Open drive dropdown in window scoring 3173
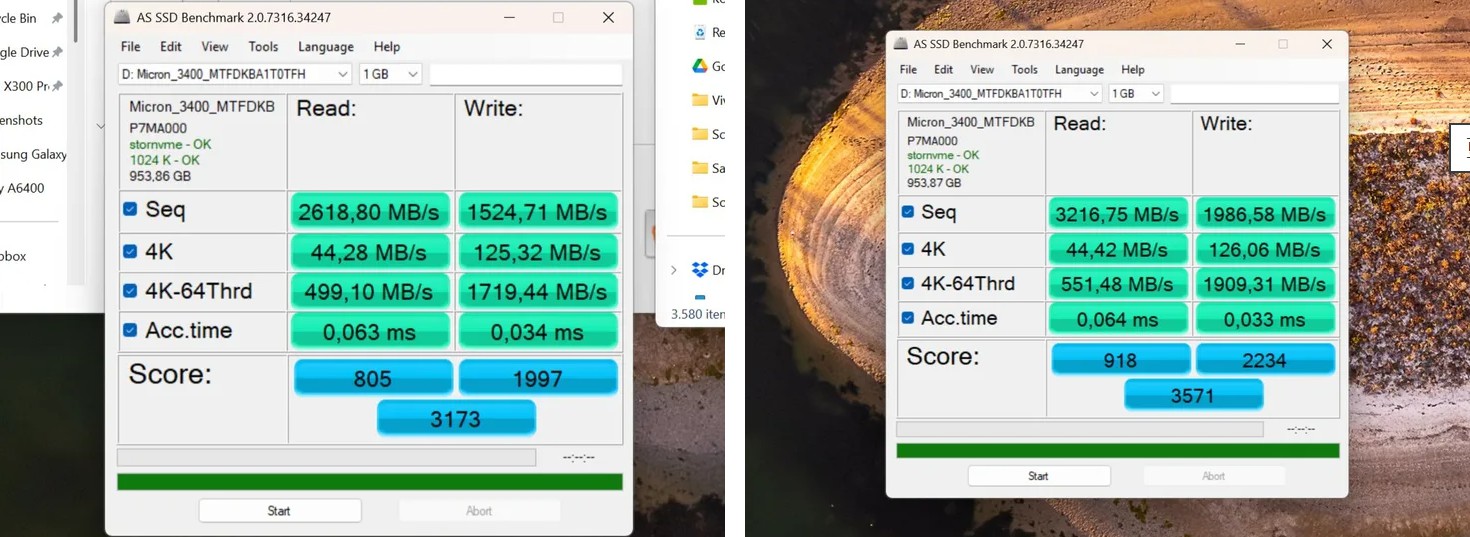This screenshot has width=1470, height=537. point(235,74)
